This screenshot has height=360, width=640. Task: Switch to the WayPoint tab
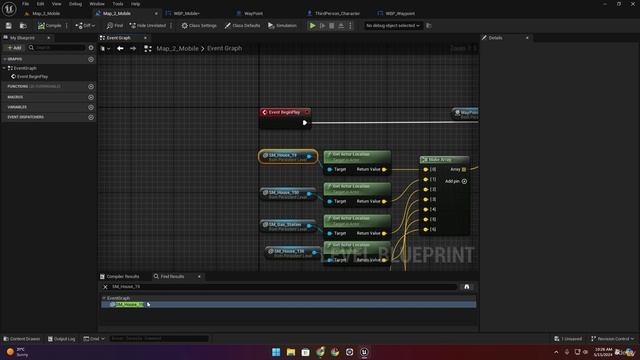(x=253, y=13)
